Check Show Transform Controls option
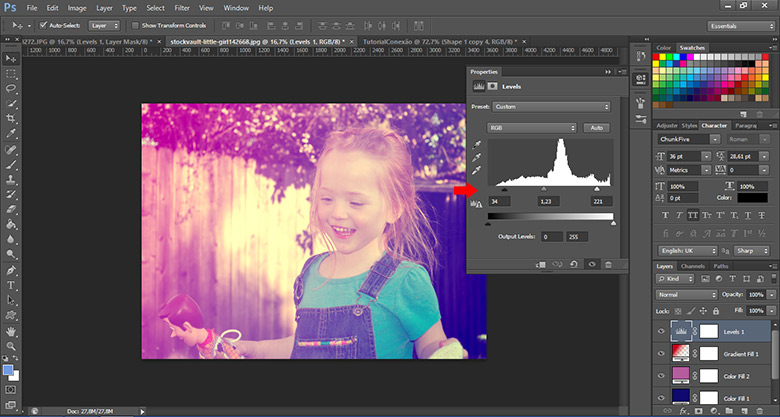The image size is (780, 417). 136,25
